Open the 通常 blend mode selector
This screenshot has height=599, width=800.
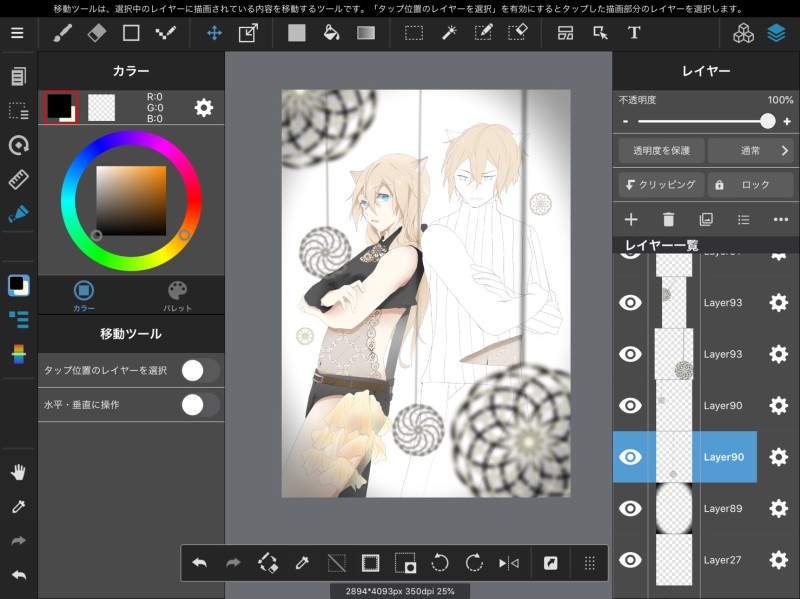point(750,151)
